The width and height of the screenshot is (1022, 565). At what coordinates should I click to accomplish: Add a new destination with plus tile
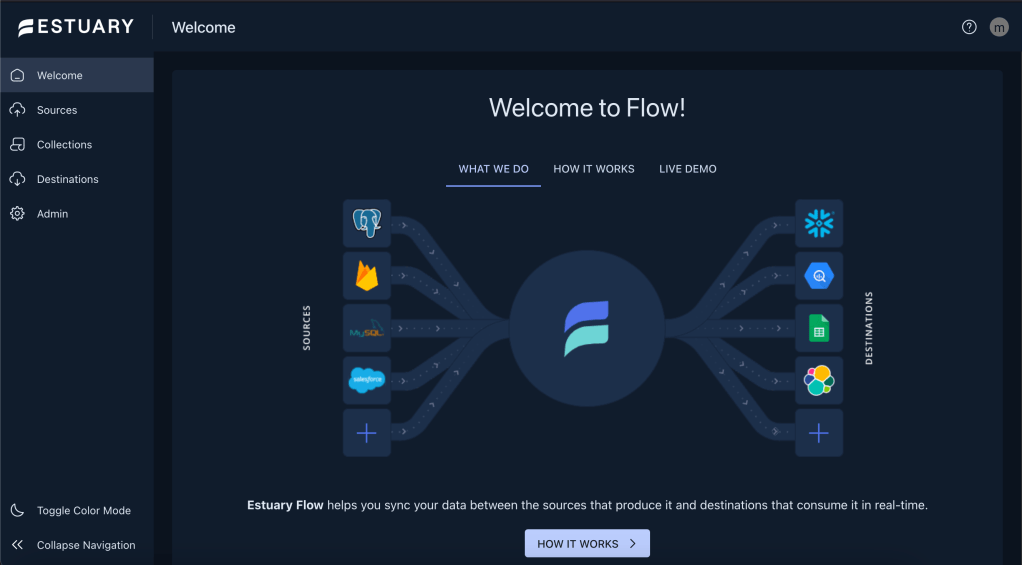point(819,433)
